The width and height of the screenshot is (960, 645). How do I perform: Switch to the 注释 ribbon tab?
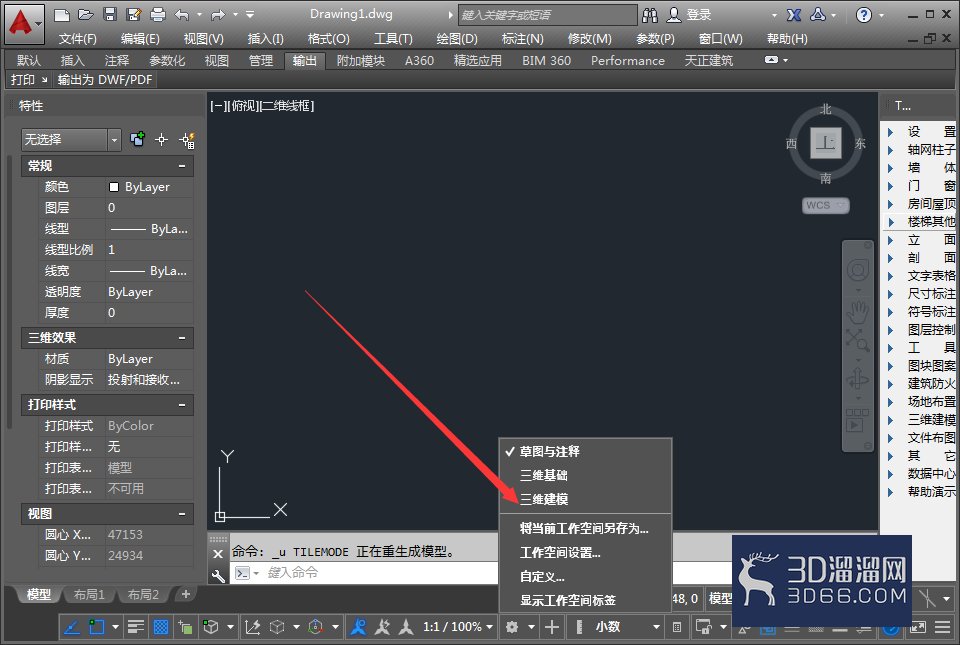pos(117,61)
